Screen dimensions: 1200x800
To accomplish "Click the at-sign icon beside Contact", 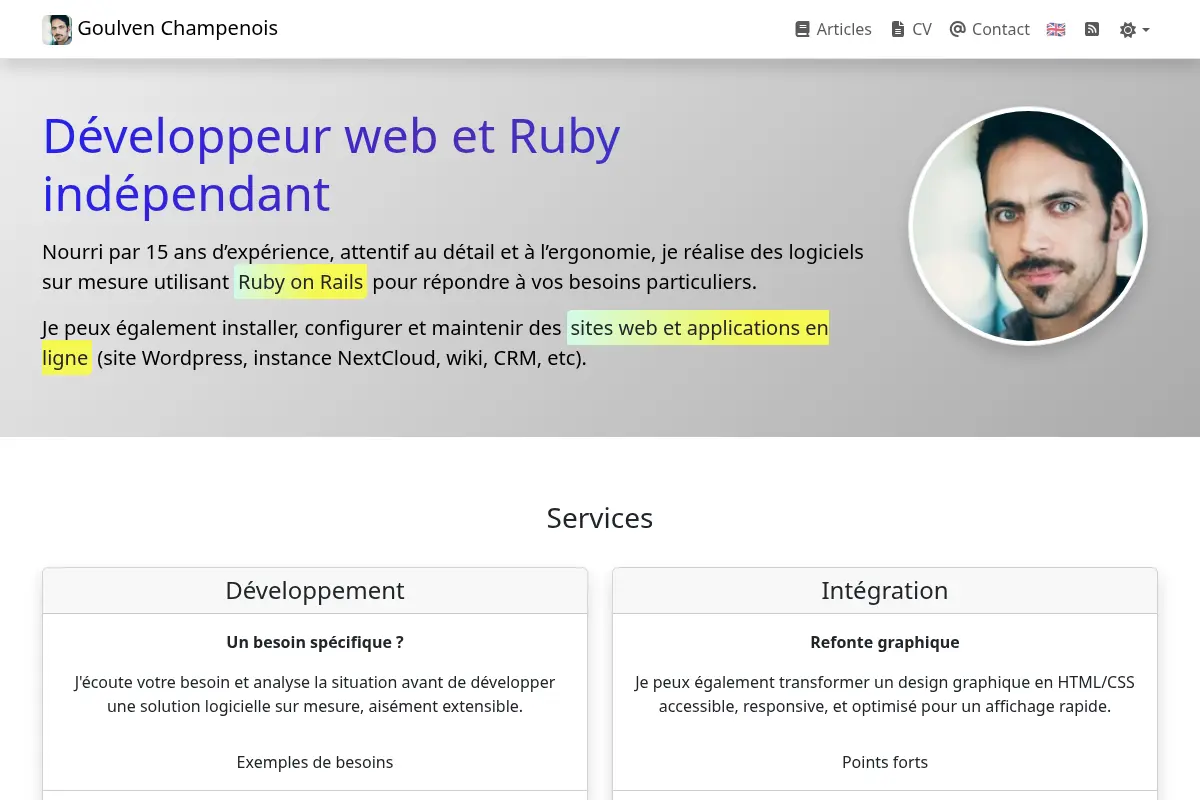I will [x=957, y=29].
